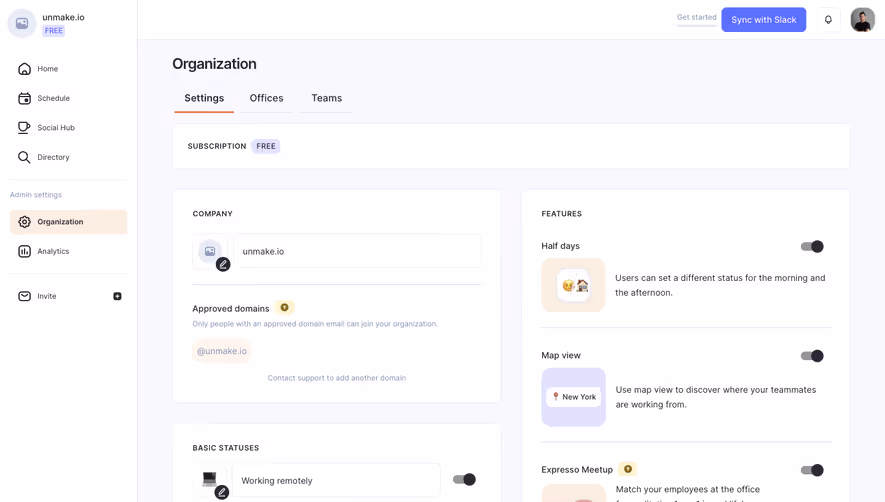Click the company name input field
This screenshot has width=885, height=502.
(358, 251)
